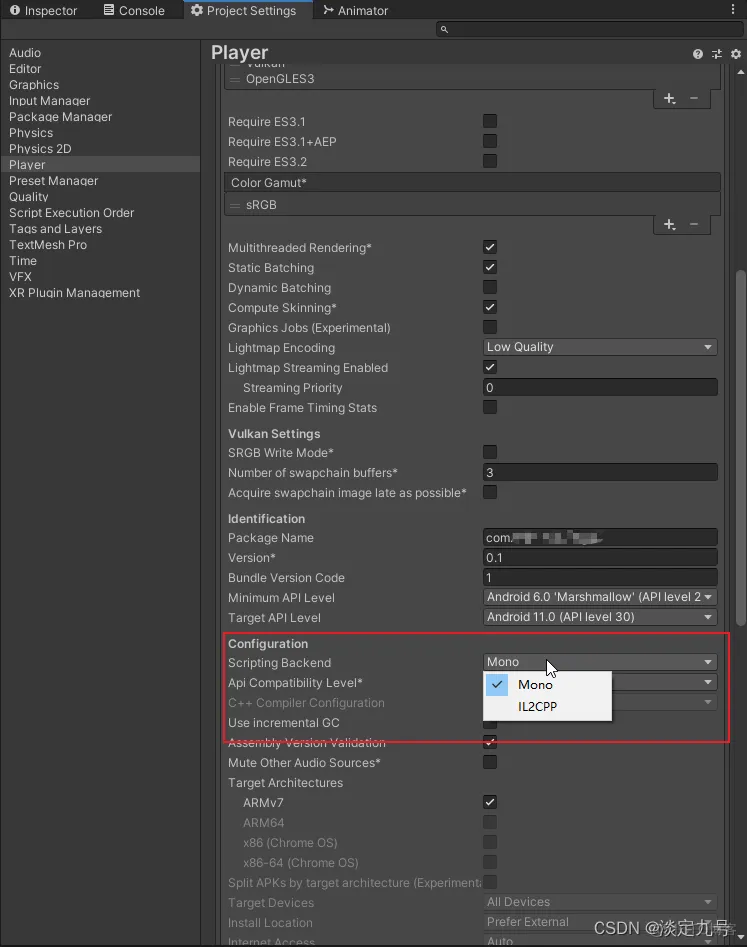
Task: Open Lightmap Encoding dropdown
Action: 600,347
